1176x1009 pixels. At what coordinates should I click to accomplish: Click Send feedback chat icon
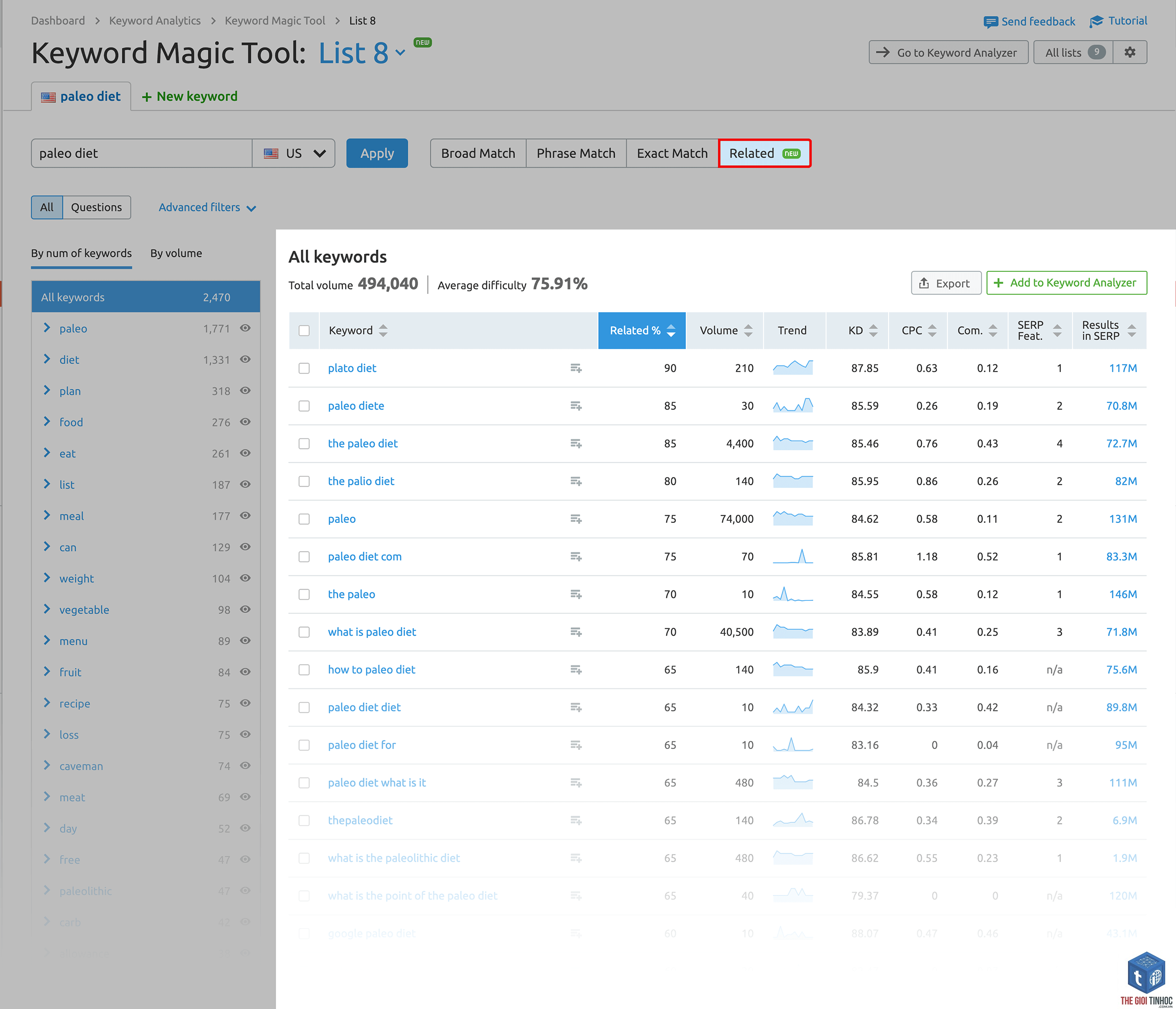(x=990, y=22)
